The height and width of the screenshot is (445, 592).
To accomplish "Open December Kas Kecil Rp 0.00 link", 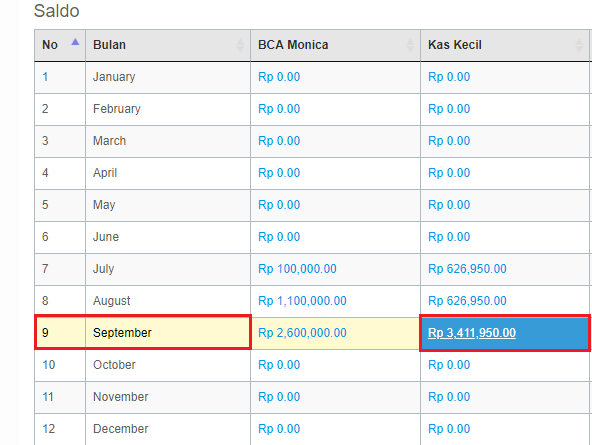I will click(x=449, y=429).
